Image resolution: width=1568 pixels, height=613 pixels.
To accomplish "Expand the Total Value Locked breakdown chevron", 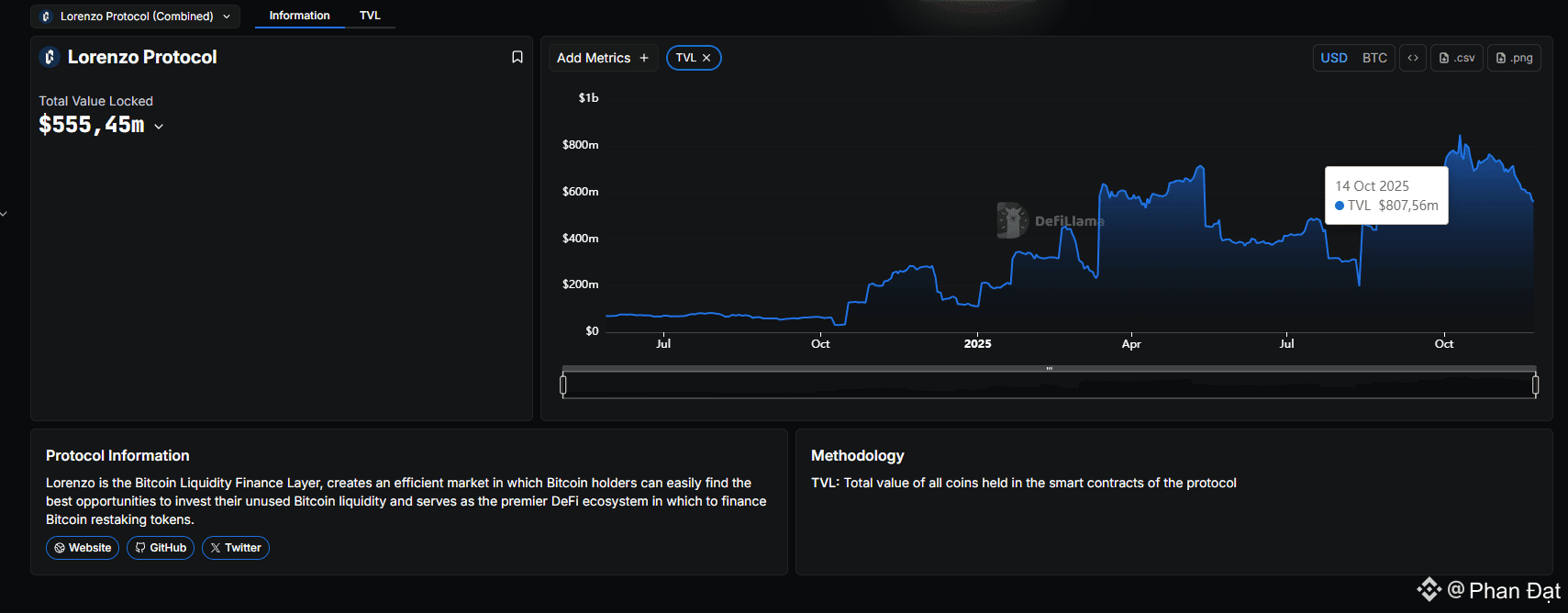I will coord(159,127).
